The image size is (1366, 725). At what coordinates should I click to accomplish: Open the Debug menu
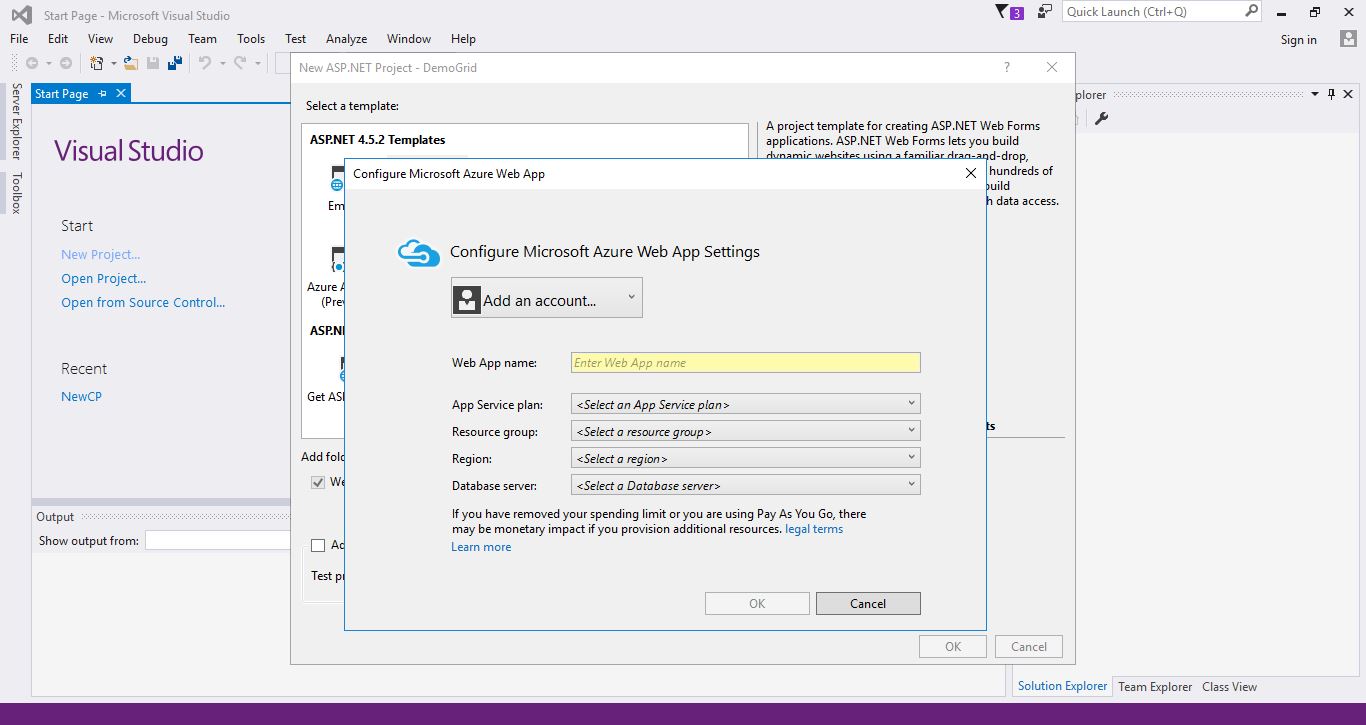tap(150, 39)
